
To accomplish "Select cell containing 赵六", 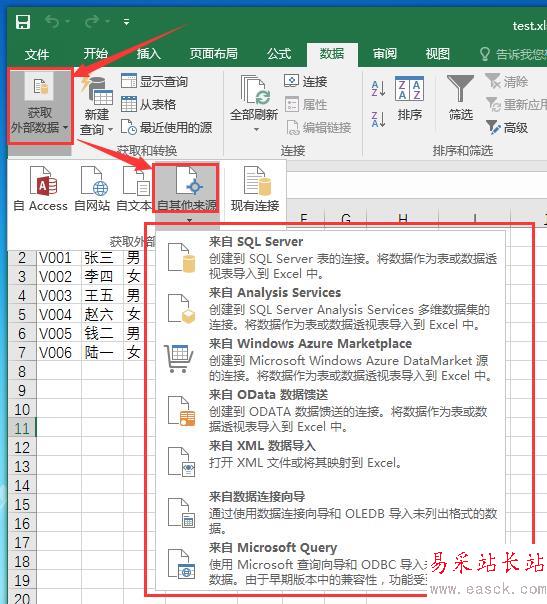I will (x=102, y=314).
